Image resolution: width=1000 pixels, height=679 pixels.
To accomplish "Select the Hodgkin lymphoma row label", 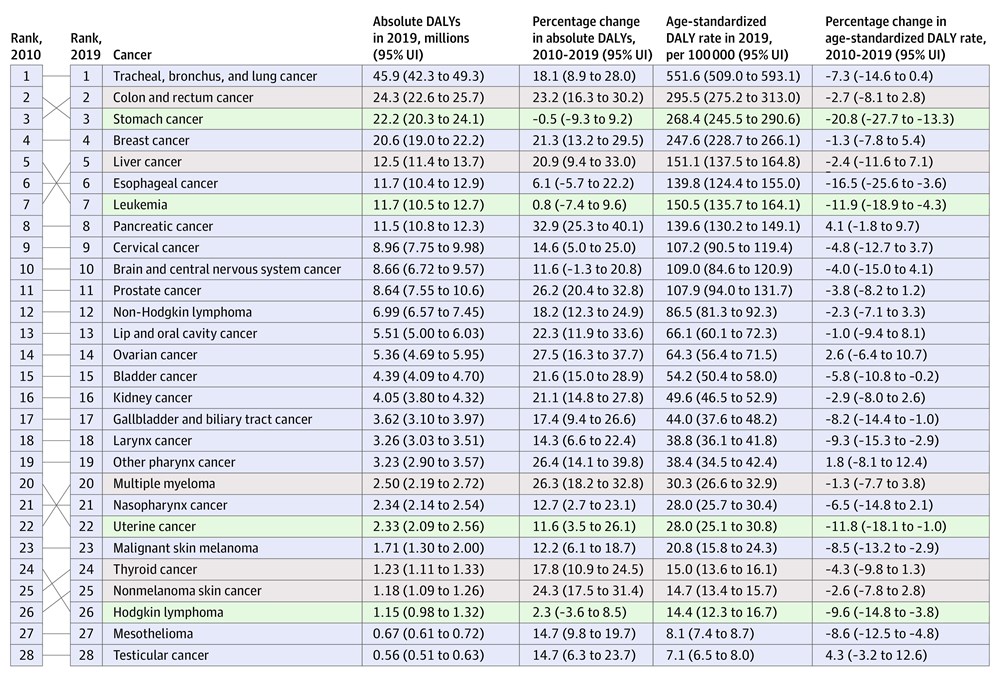I will (168, 612).
